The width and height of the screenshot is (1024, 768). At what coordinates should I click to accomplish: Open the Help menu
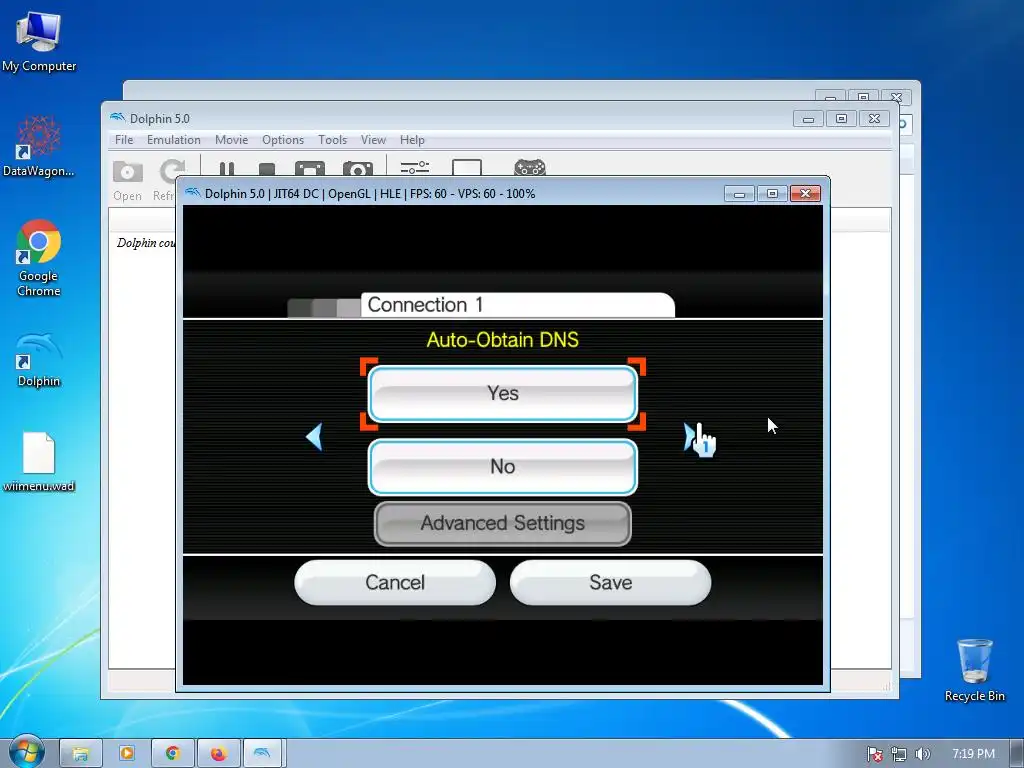pos(412,140)
